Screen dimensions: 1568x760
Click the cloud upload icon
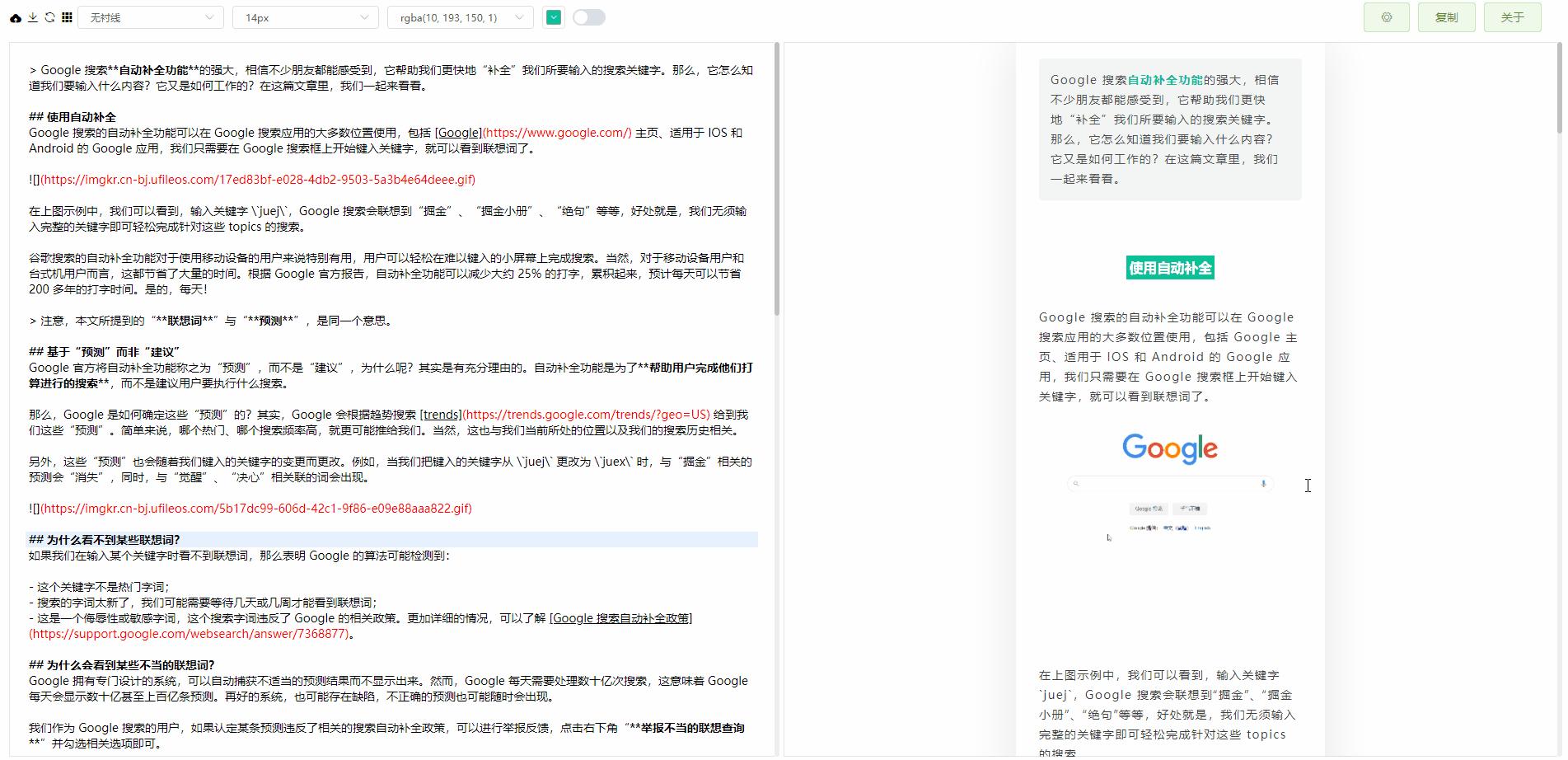tap(14, 16)
